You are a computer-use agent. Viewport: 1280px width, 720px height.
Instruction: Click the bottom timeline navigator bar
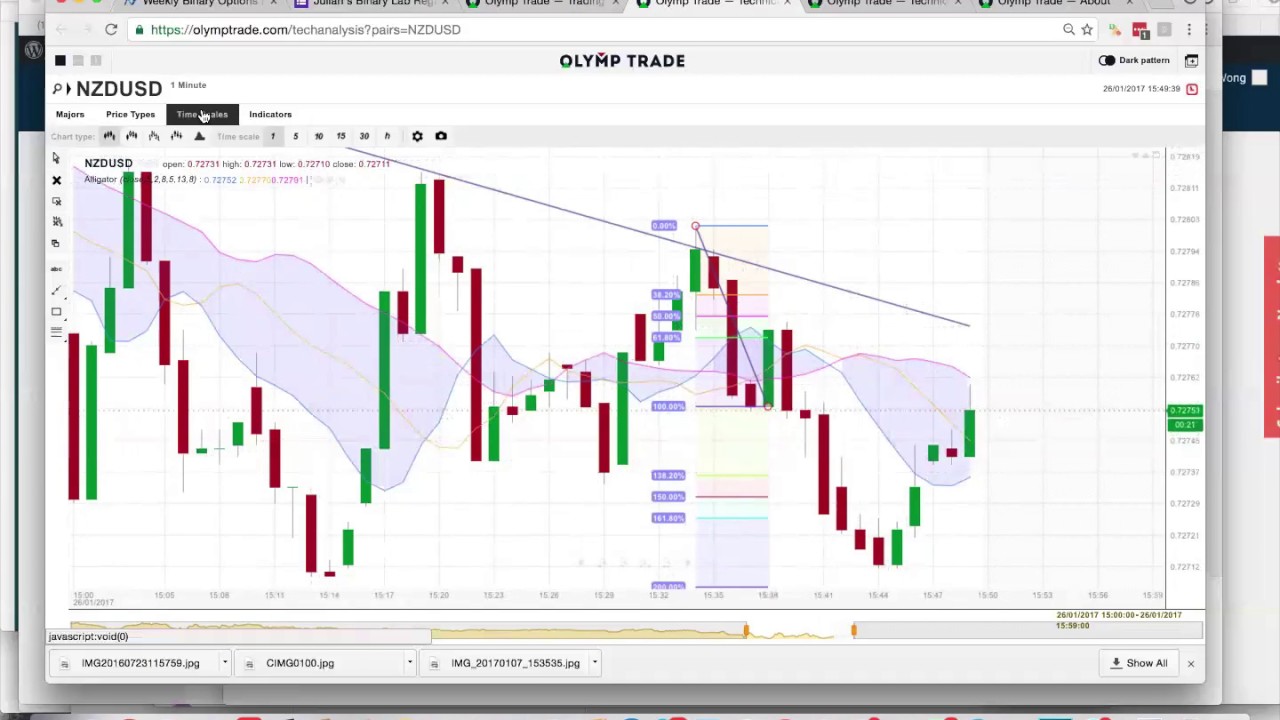(x=636, y=631)
